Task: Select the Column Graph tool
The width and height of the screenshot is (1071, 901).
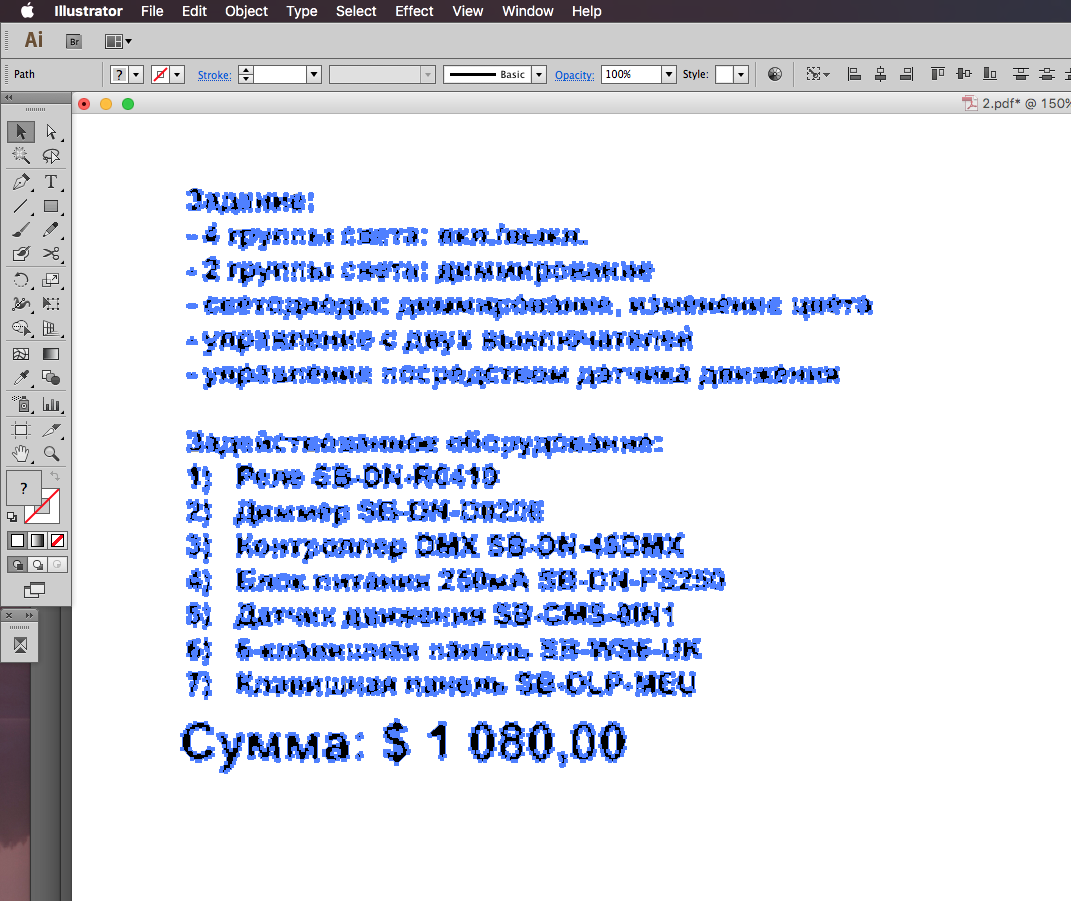Action: [x=51, y=404]
